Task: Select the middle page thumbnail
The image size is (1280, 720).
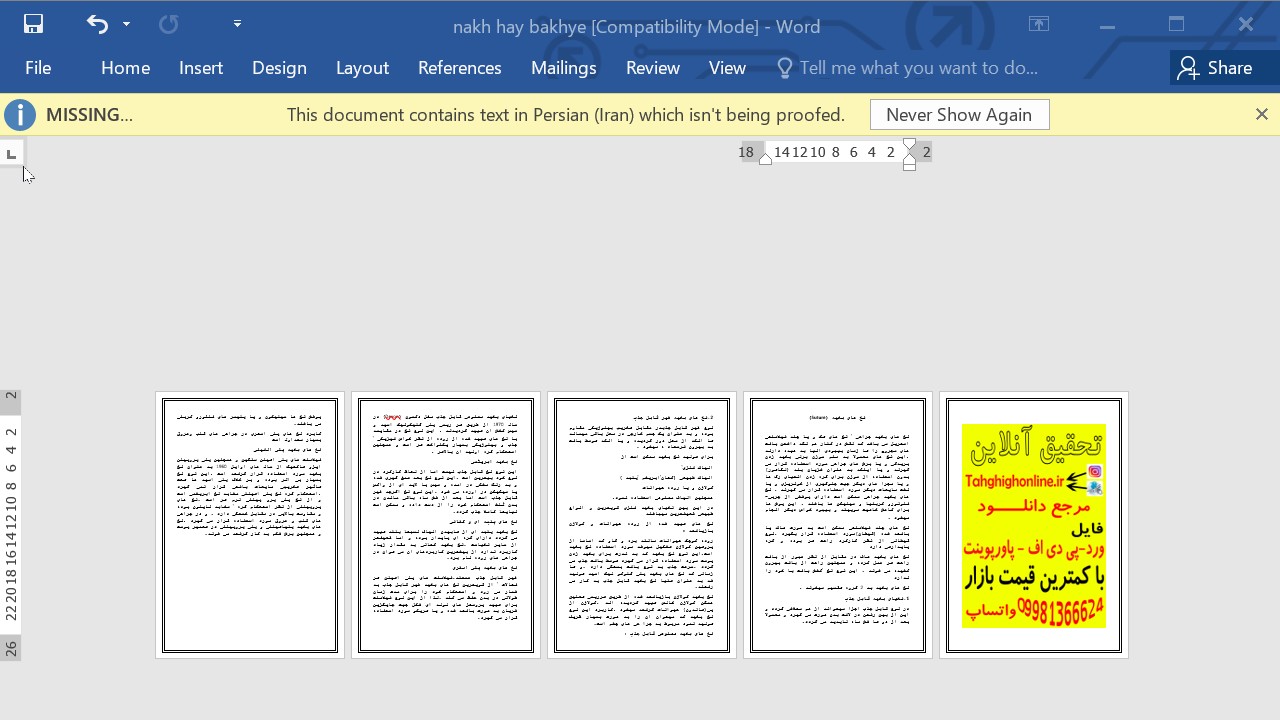Action: click(642, 525)
